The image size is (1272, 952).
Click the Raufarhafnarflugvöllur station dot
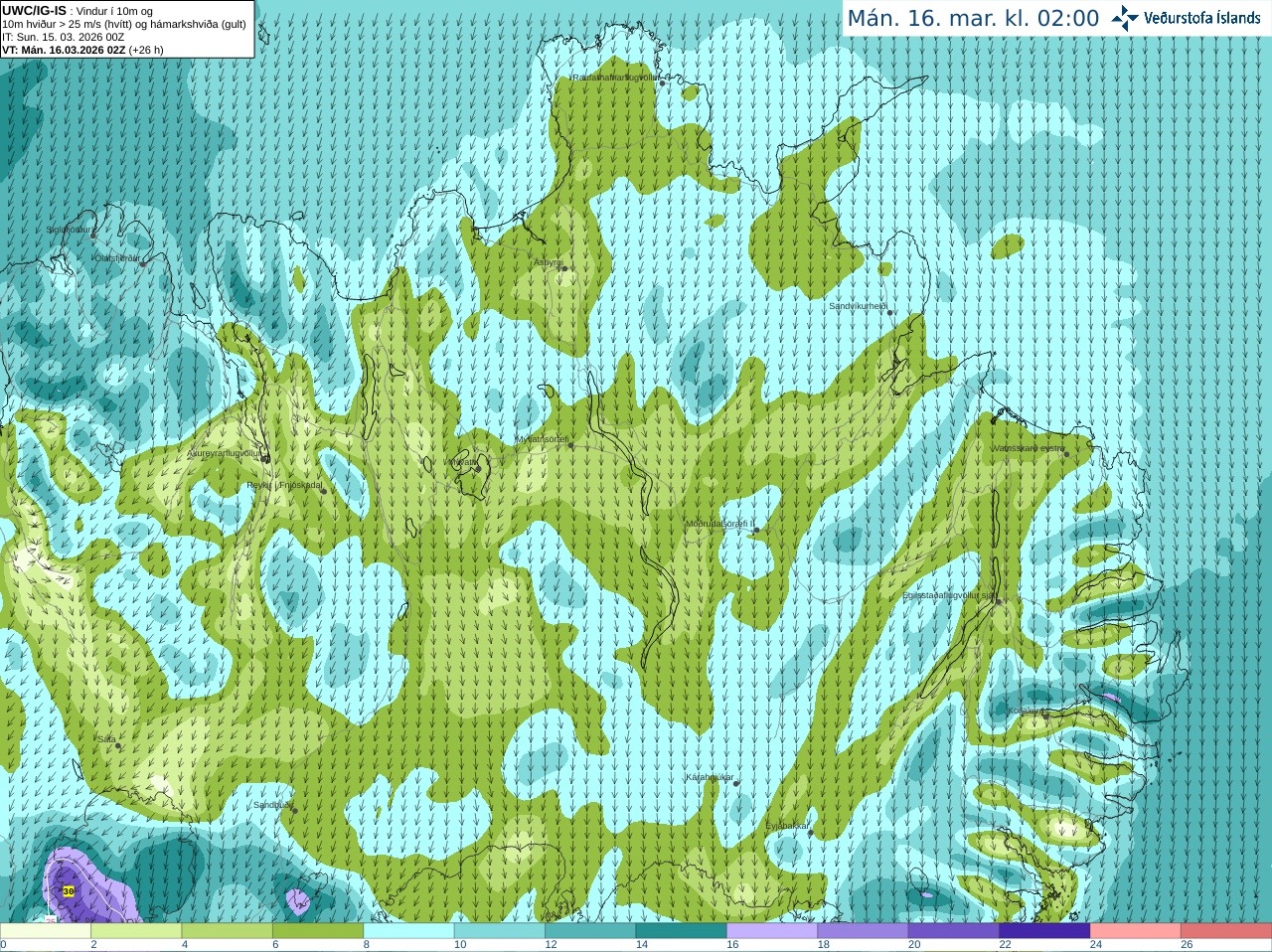[663, 83]
